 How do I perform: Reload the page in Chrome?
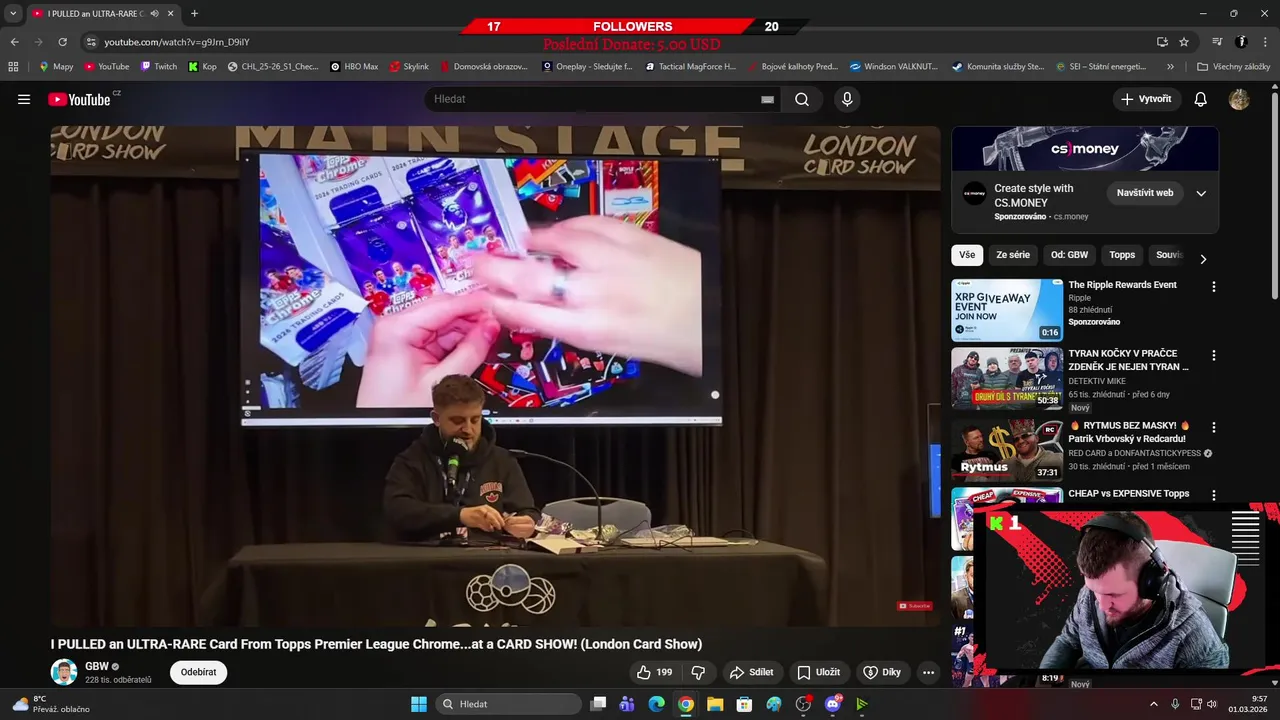click(x=62, y=42)
